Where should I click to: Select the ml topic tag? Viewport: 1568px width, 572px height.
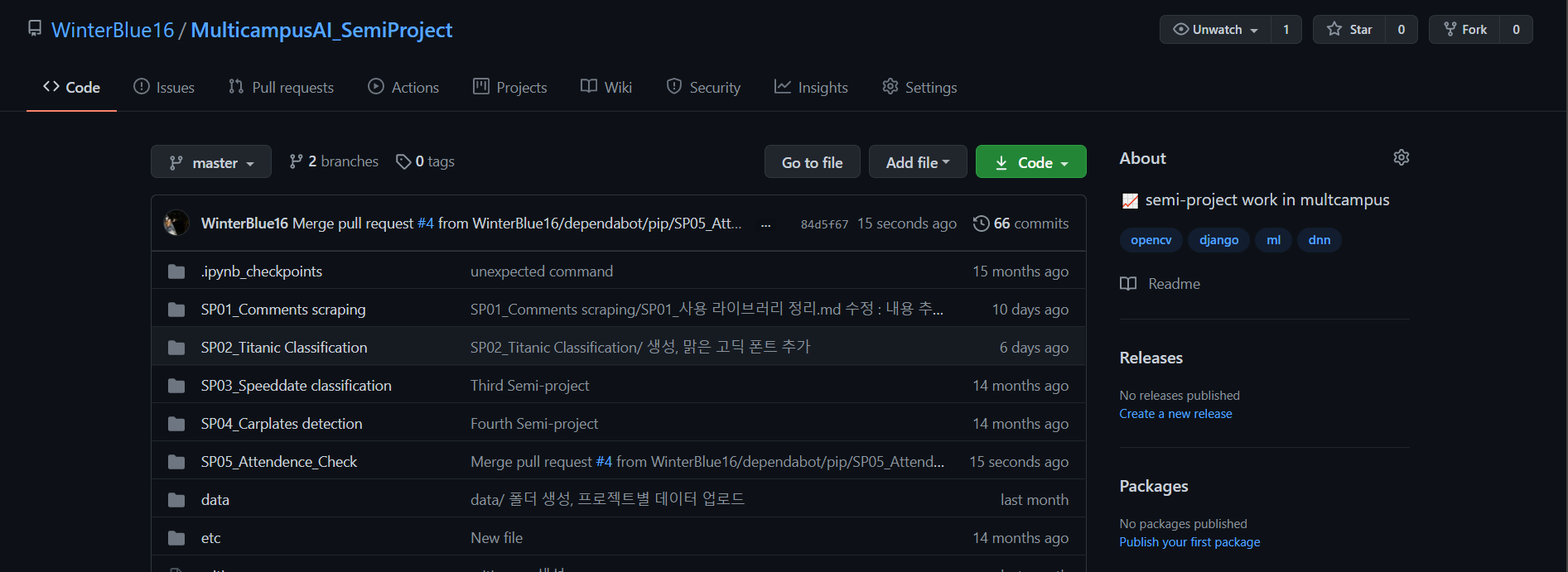tap(1274, 240)
